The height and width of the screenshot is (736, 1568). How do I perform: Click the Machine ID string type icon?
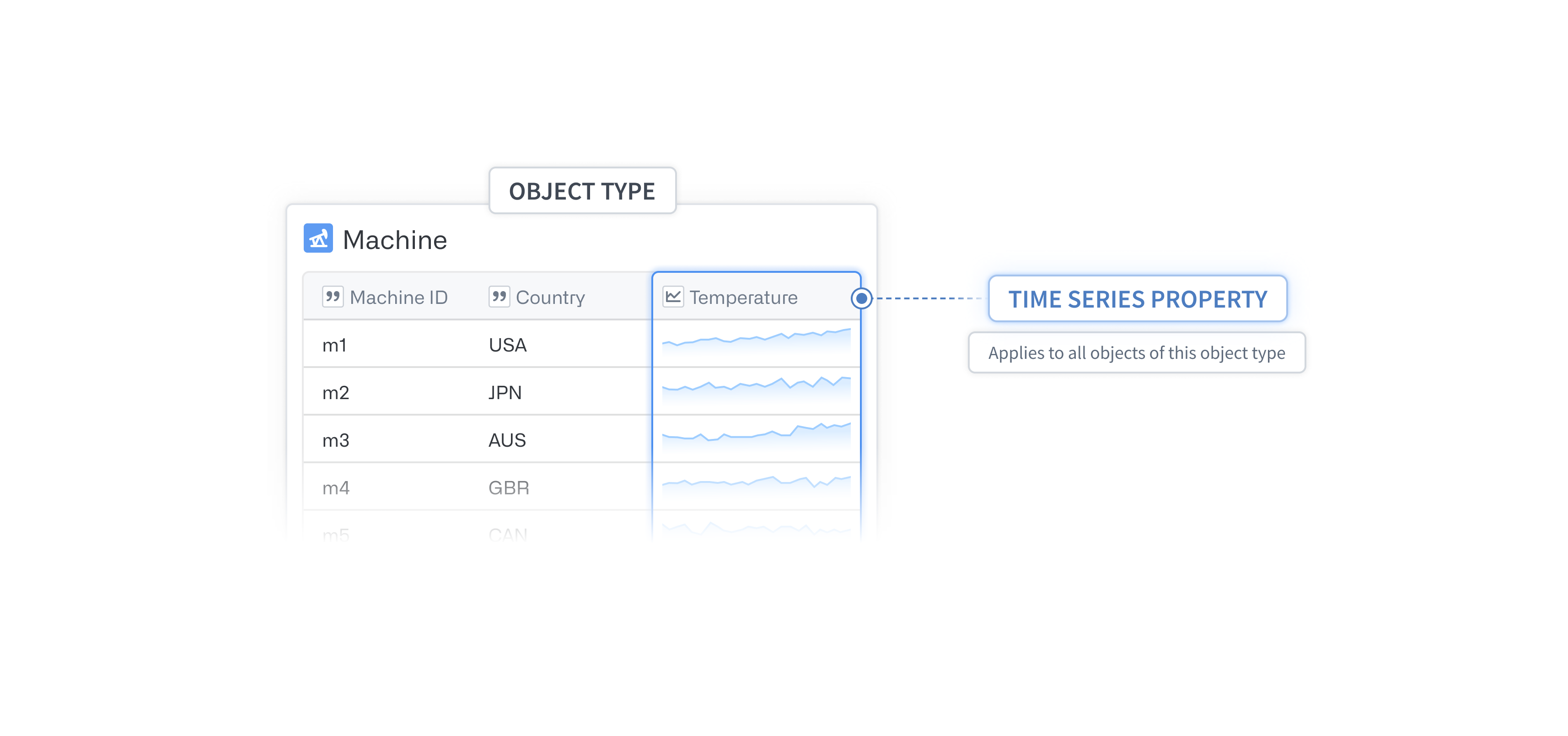(x=333, y=297)
